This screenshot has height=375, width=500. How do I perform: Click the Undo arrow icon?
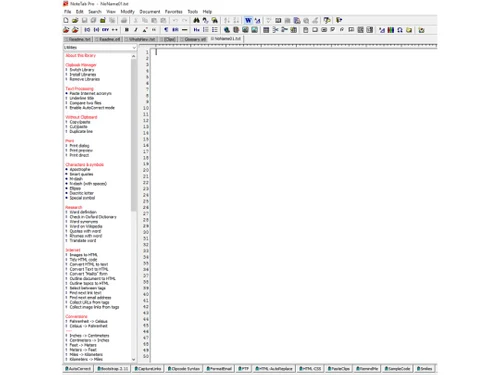tap(175, 20)
